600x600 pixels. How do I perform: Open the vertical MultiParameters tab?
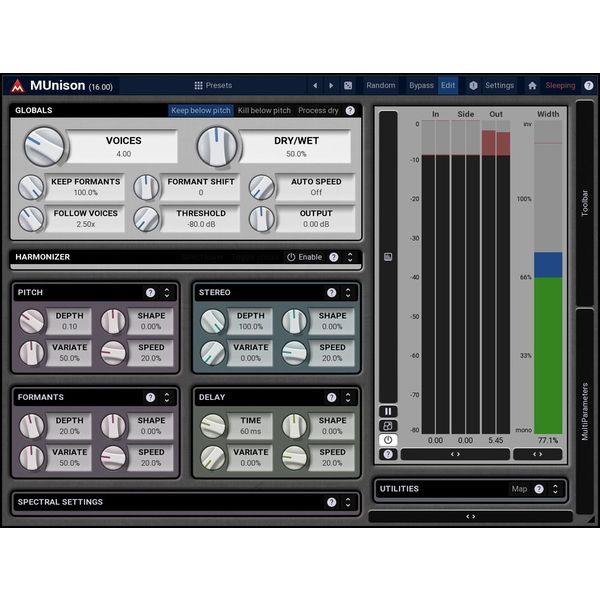pyautogui.click(x=585, y=411)
